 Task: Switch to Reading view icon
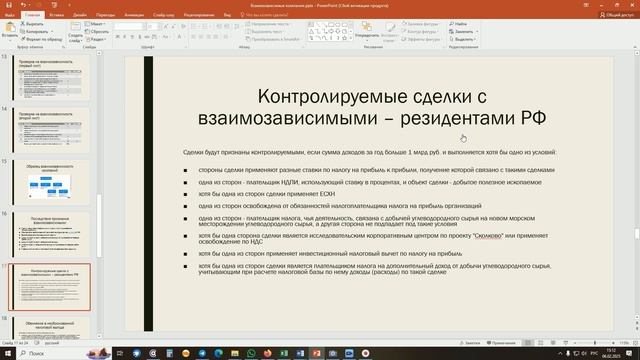pos(553,343)
